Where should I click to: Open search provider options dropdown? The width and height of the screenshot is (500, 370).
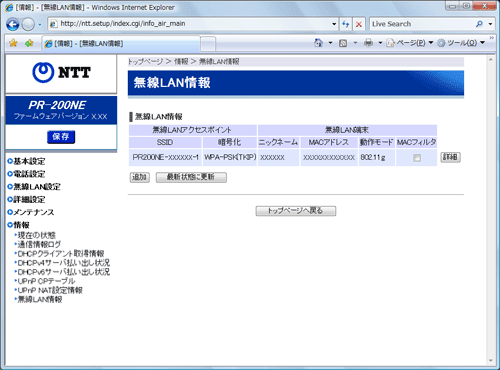point(490,24)
